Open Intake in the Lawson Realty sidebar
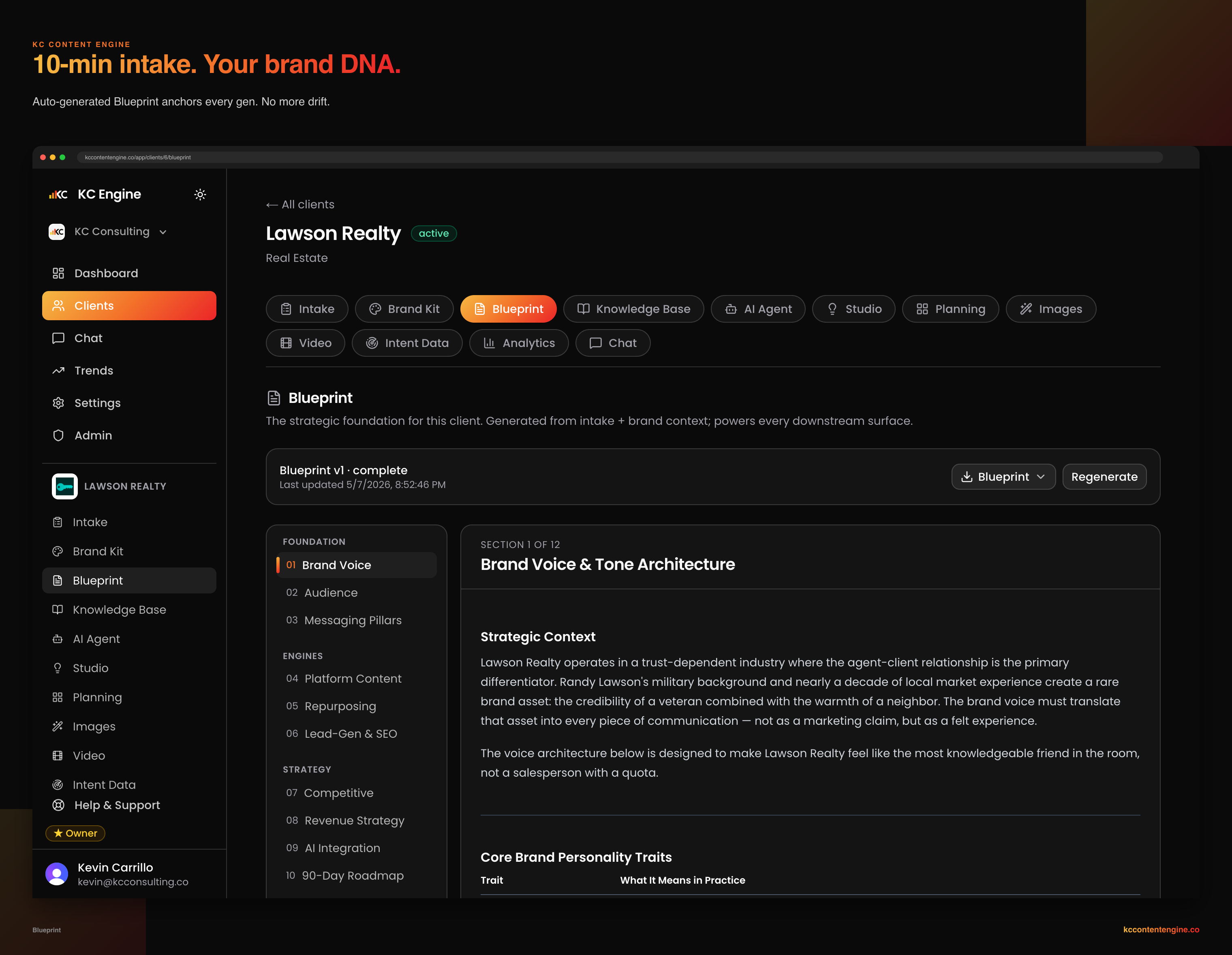Image resolution: width=1232 pixels, height=955 pixels. 129,522
